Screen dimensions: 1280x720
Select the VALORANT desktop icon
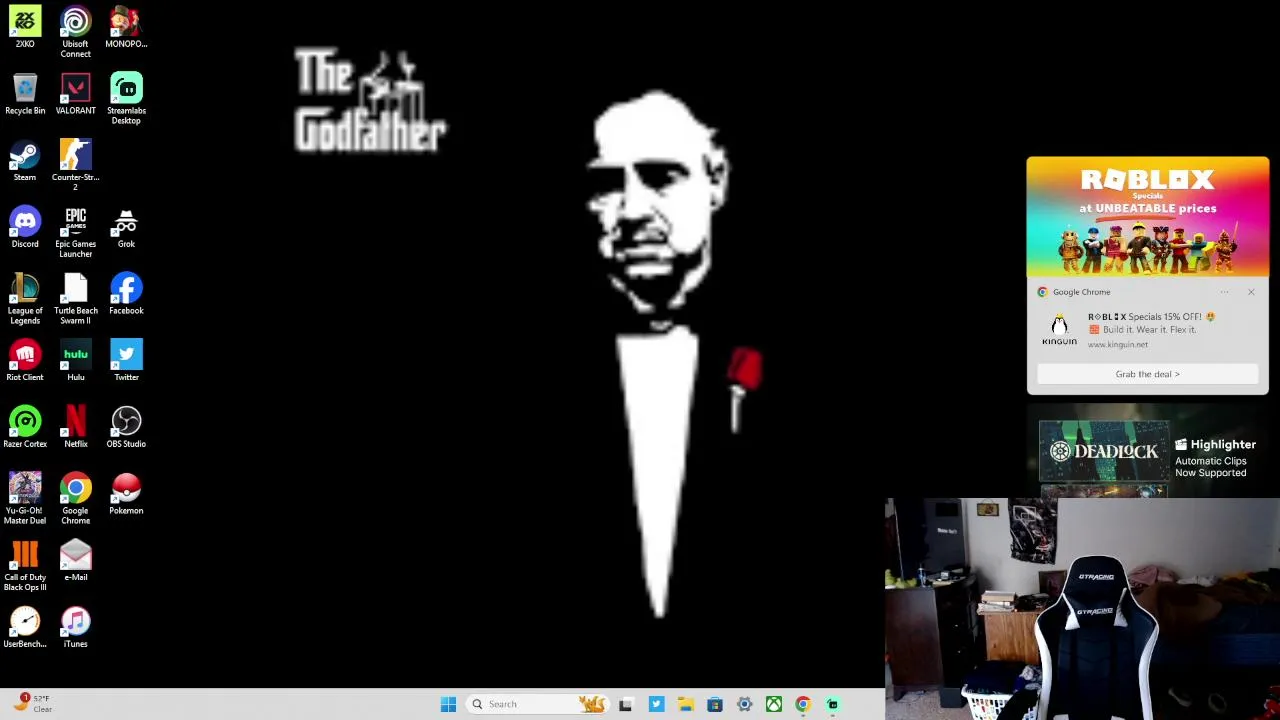pyautogui.click(x=75, y=94)
